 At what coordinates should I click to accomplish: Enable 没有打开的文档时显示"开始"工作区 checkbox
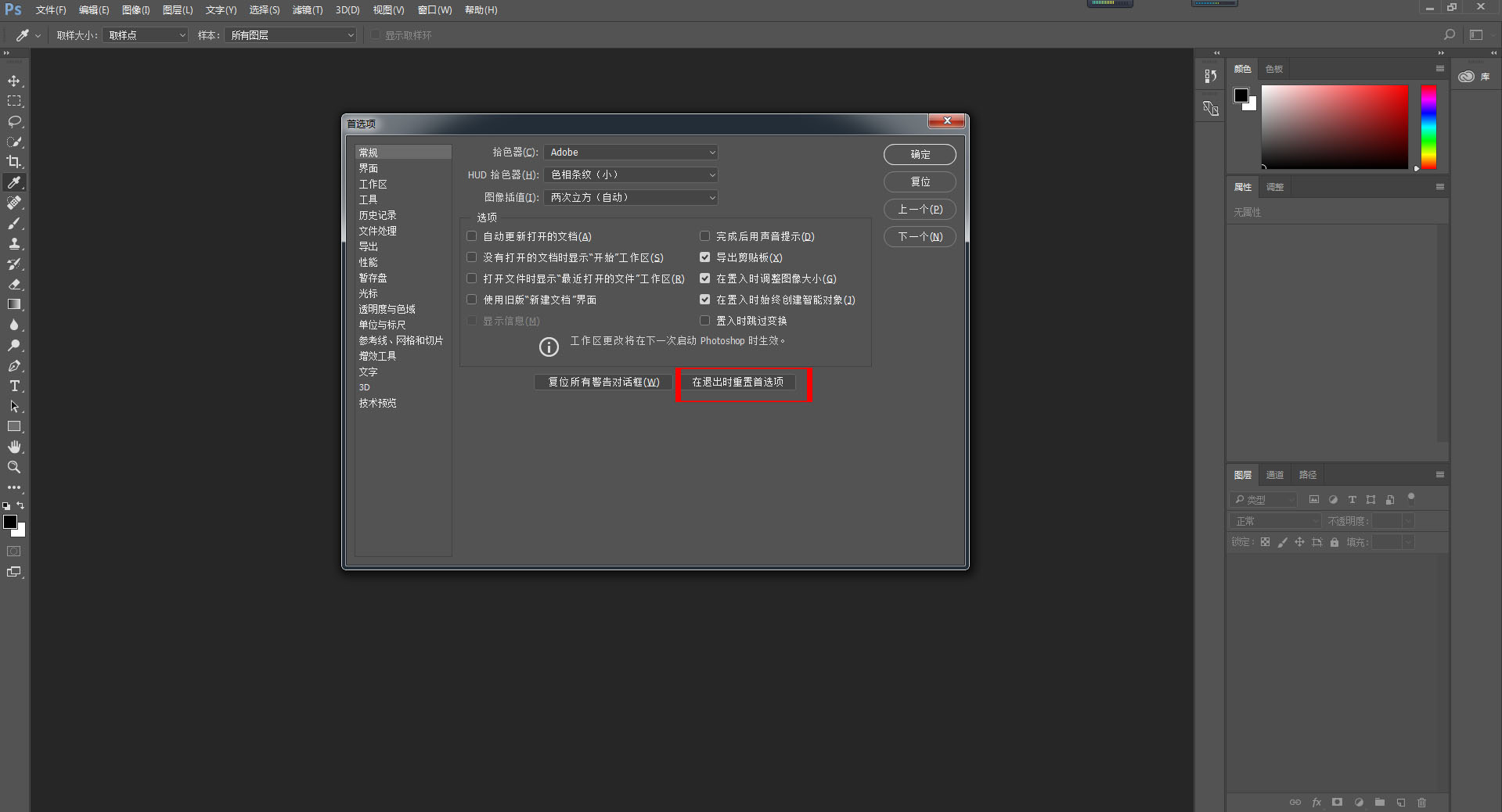click(x=471, y=257)
